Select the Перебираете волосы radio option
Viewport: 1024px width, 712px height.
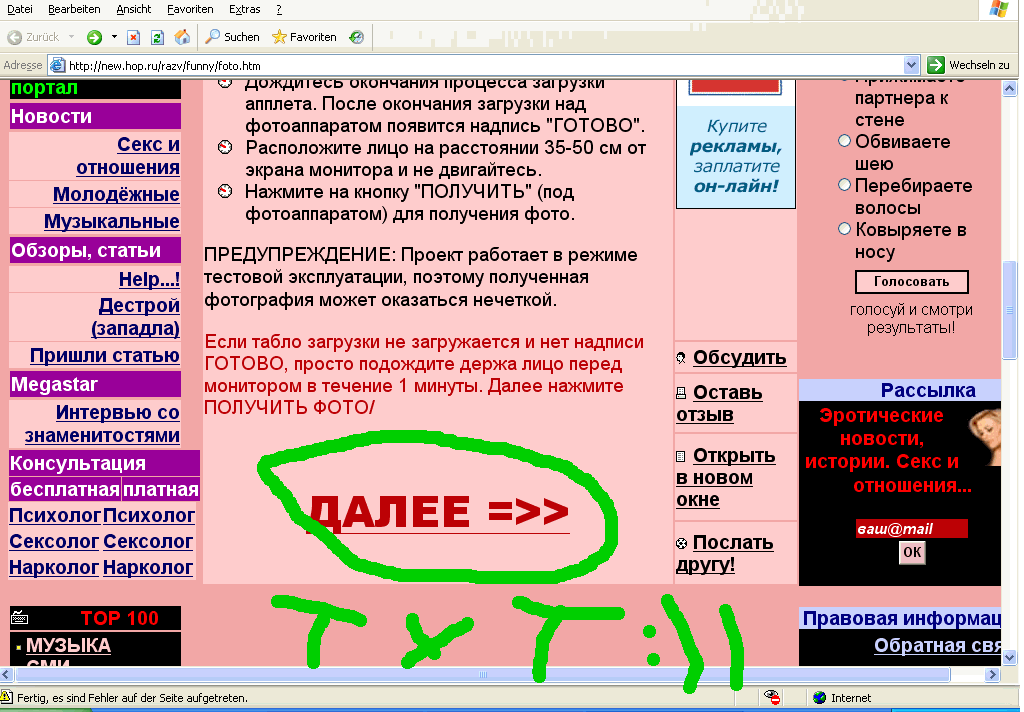click(x=844, y=185)
